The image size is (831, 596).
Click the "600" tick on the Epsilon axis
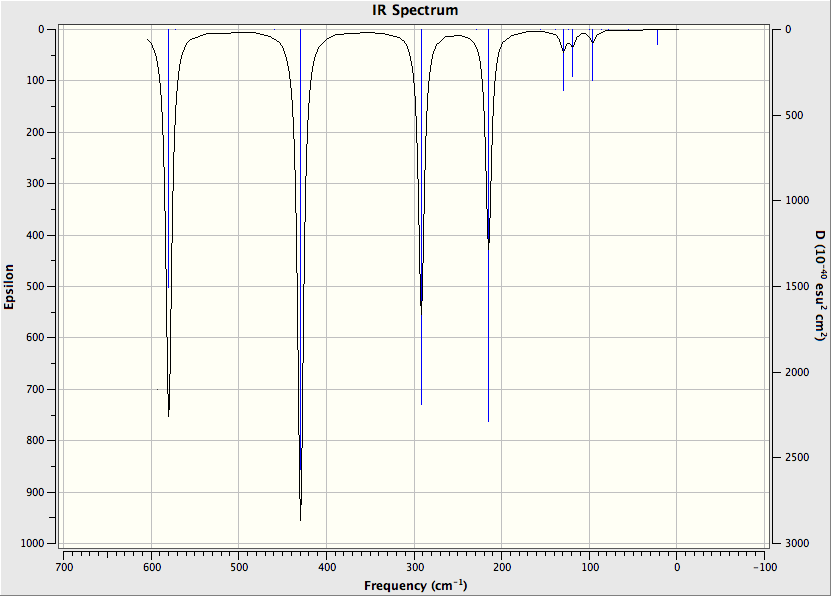coord(35,337)
